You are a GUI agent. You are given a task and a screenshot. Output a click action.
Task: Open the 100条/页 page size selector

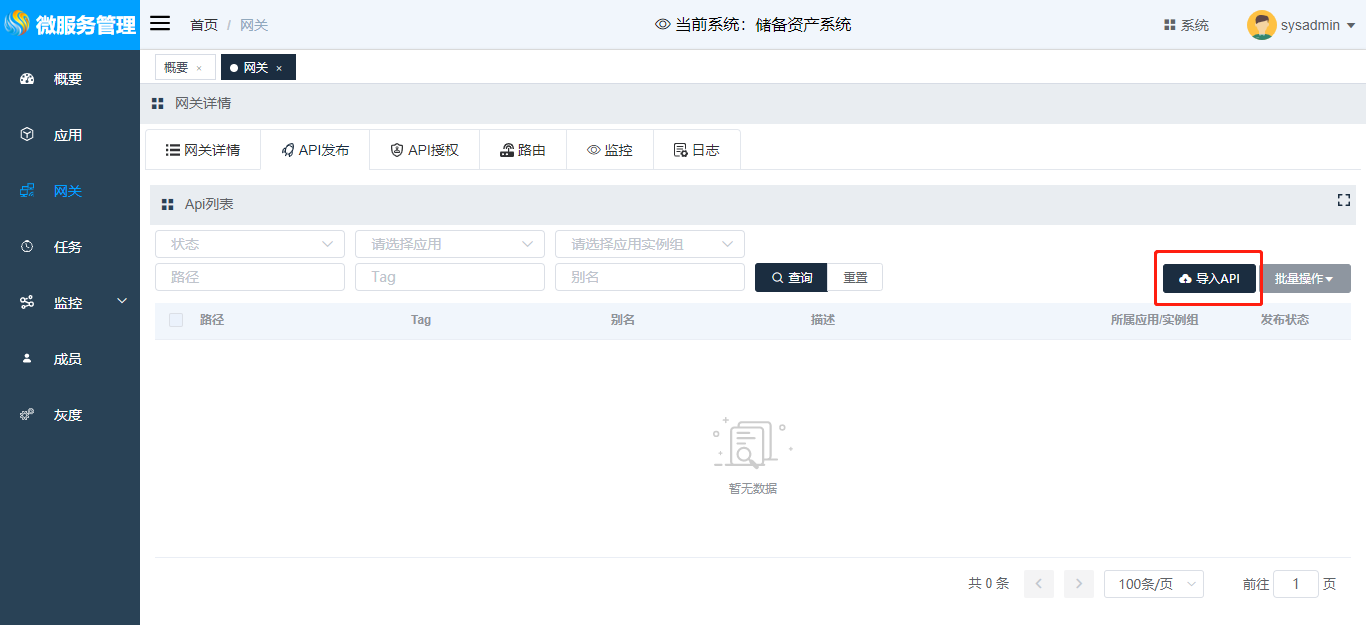(x=1153, y=584)
